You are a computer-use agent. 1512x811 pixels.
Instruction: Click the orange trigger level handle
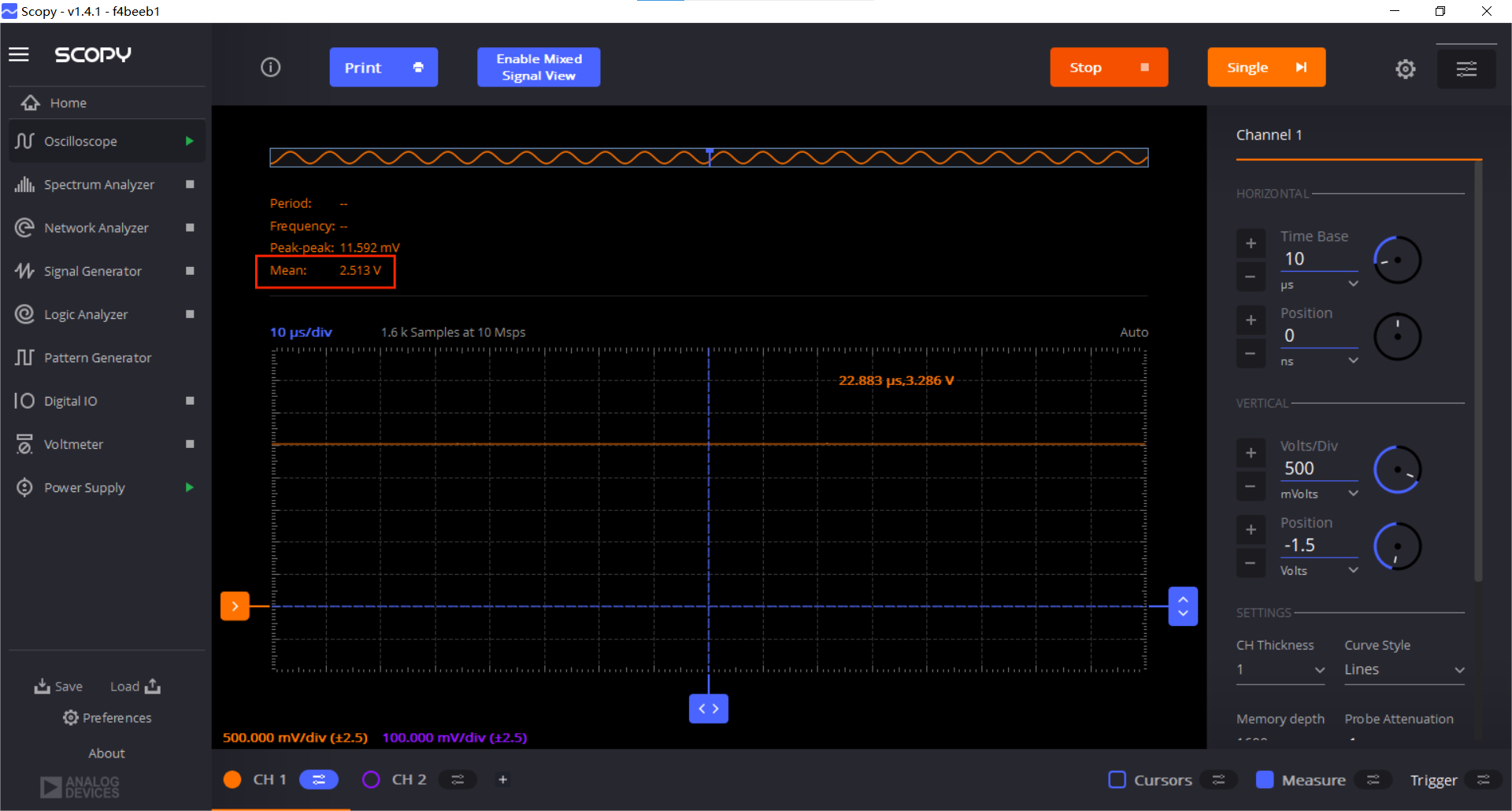[x=235, y=606]
